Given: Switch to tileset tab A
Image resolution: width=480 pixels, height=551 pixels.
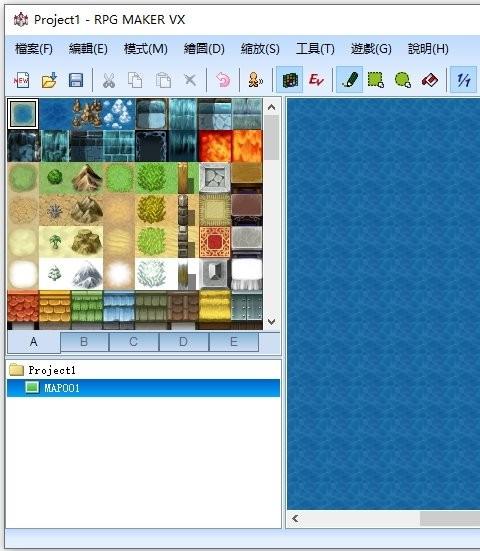Looking at the screenshot, I should (34, 342).
